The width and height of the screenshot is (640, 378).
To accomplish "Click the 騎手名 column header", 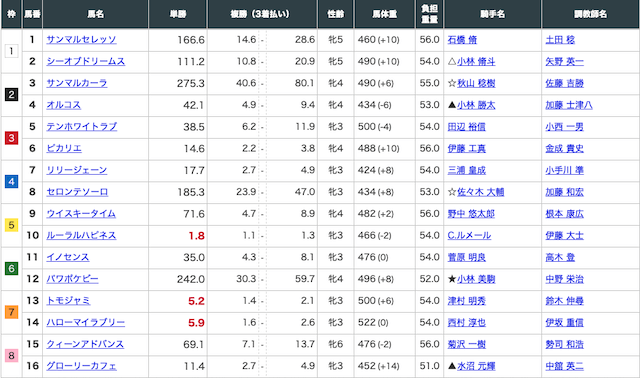I will (x=493, y=14).
